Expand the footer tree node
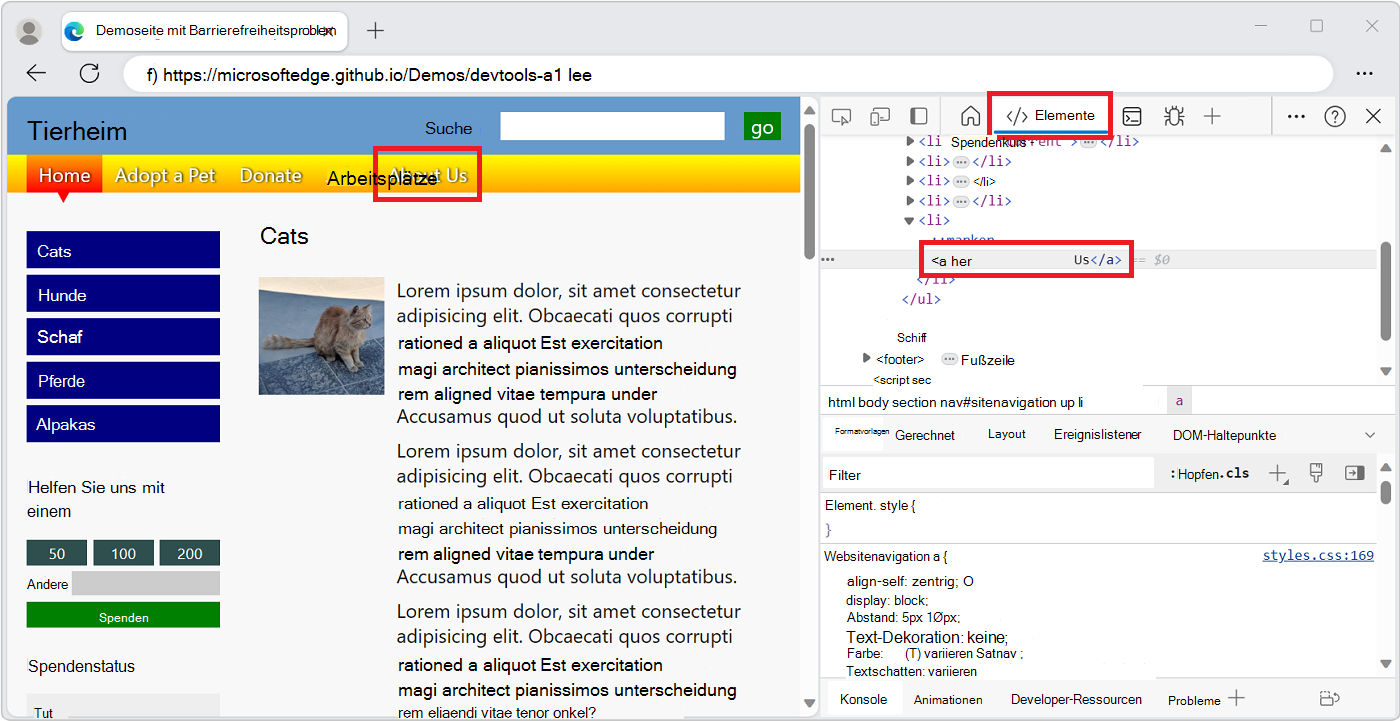 pyautogui.click(x=866, y=358)
